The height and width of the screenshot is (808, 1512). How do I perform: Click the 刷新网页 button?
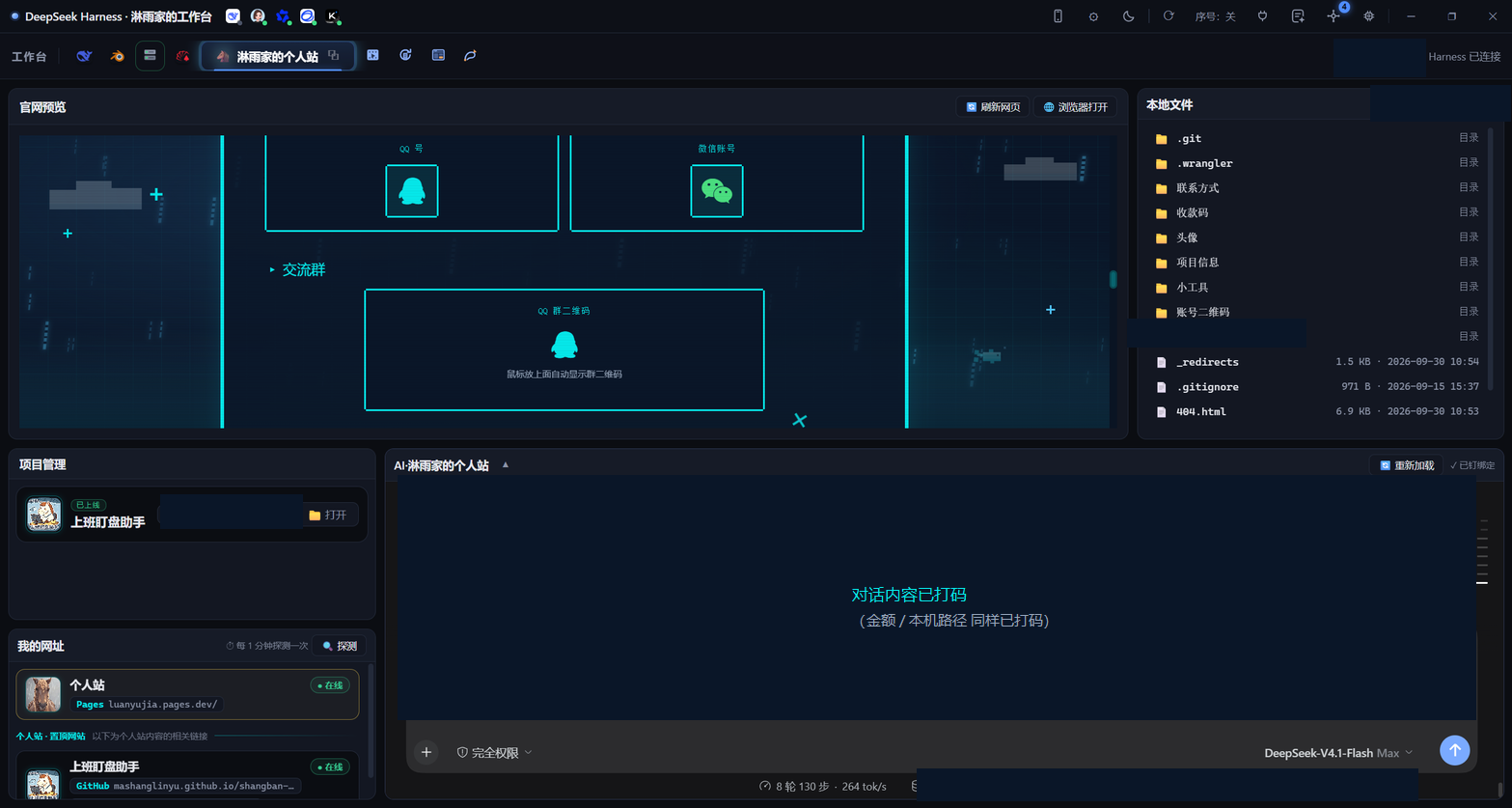click(x=993, y=107)
